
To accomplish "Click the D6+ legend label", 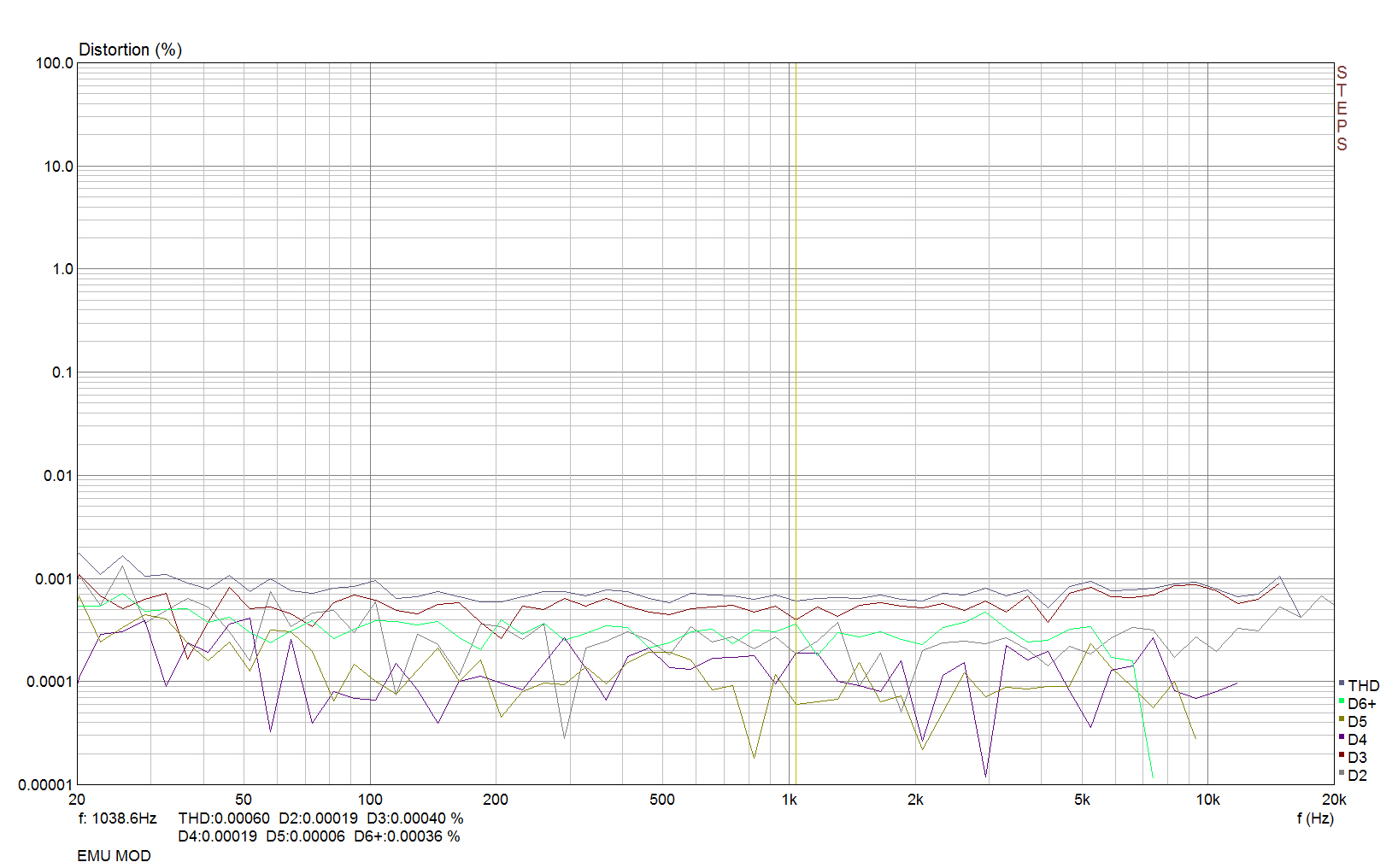I will [x=1362, y=704].
